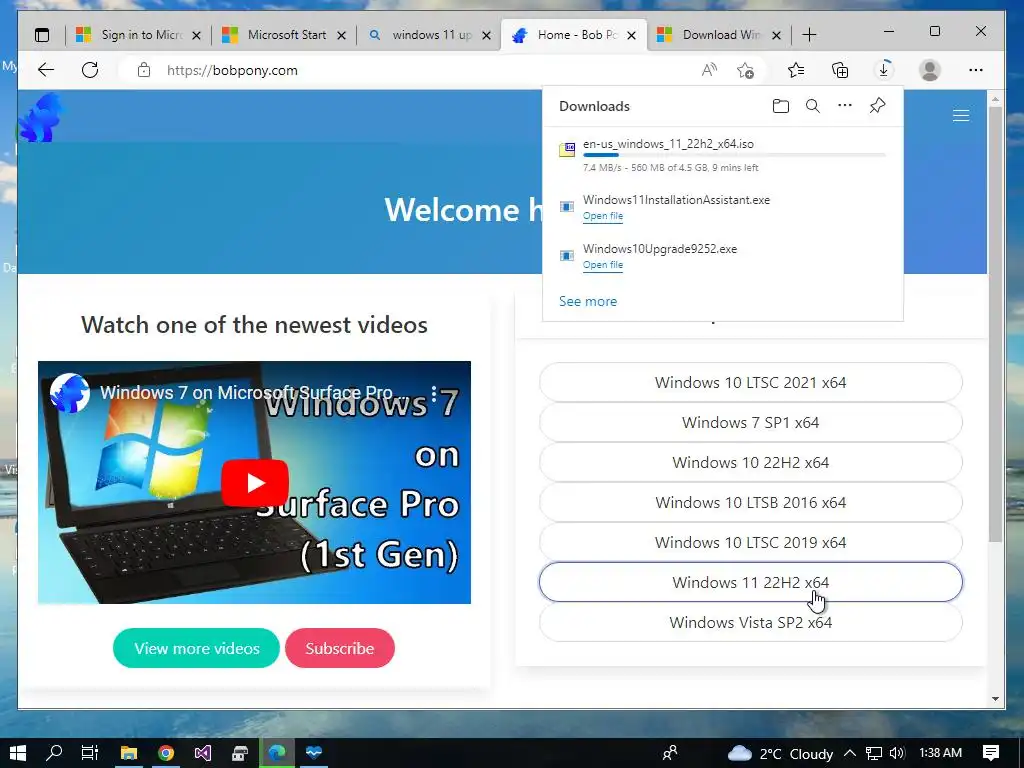1024x768 pixels.
Task: Add this page to favorites star
Action: click(745, 70)
